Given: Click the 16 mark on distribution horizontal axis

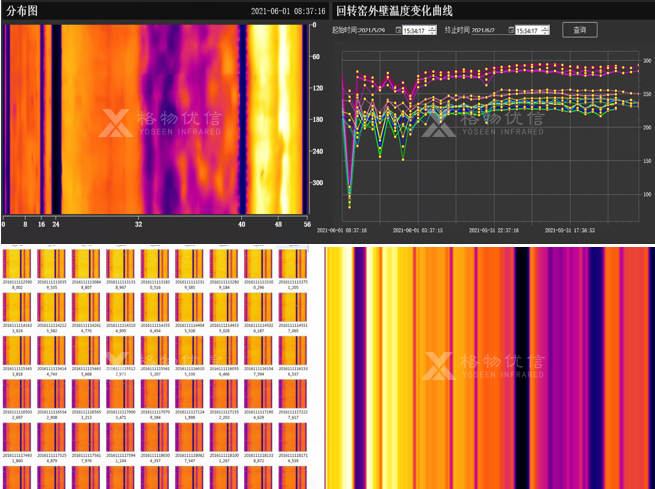Looking at the screenshot, I should click(41, 224).
